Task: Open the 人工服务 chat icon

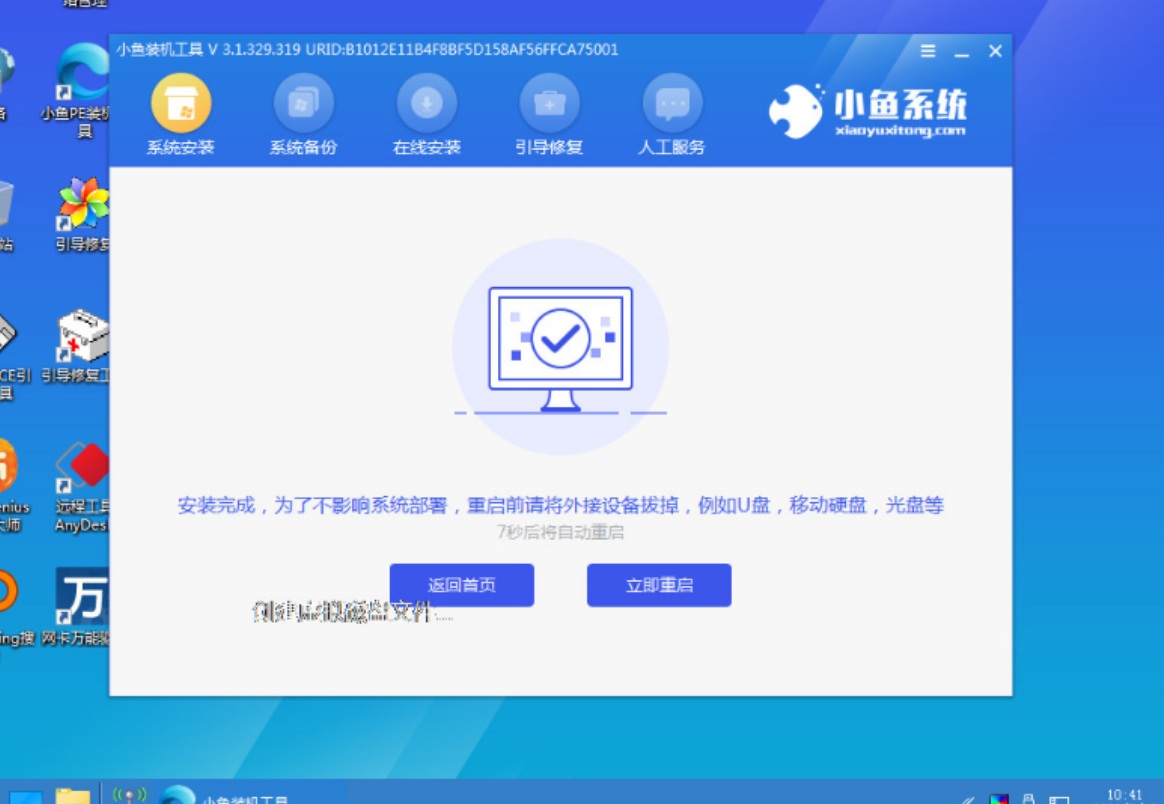Action: [672, 104]
